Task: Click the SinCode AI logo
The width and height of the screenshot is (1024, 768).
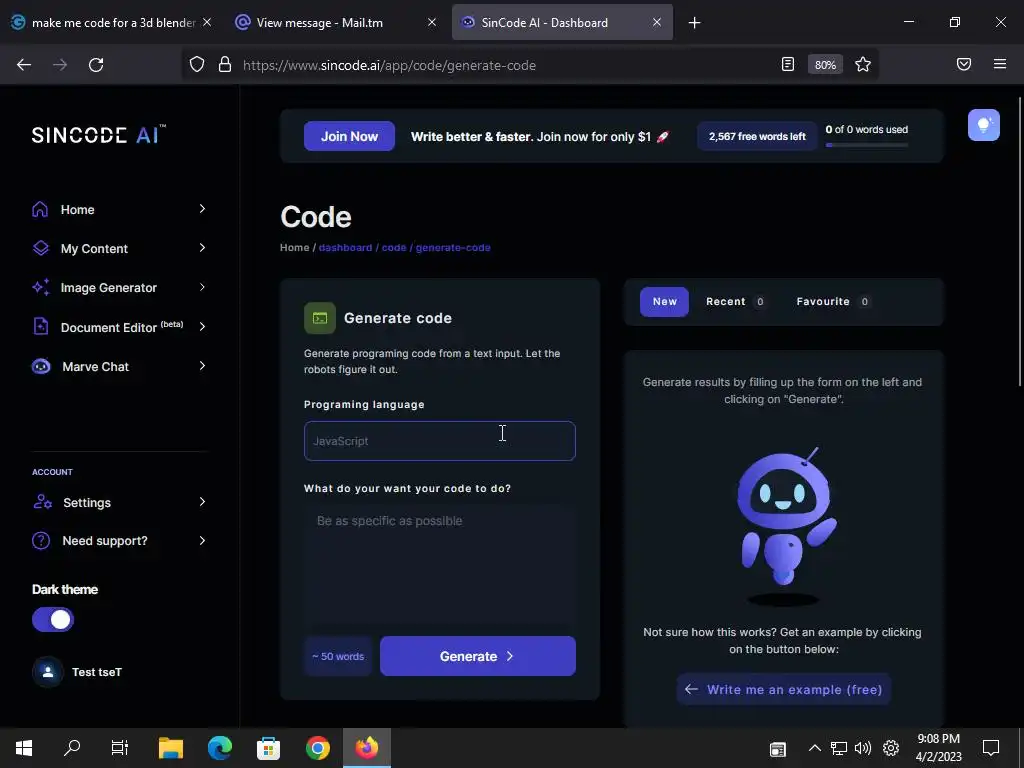Action: (99, 134)
